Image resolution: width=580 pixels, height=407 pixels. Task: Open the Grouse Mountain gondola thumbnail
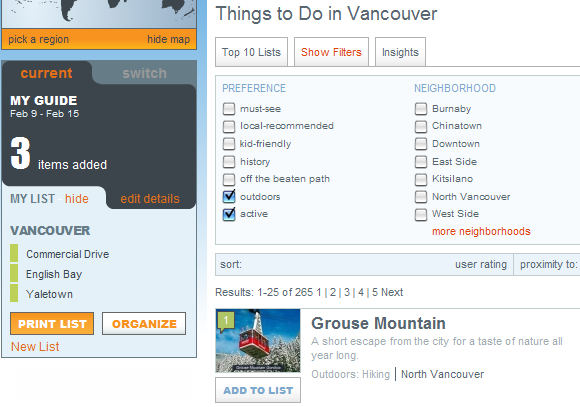(x=258, y=340)
